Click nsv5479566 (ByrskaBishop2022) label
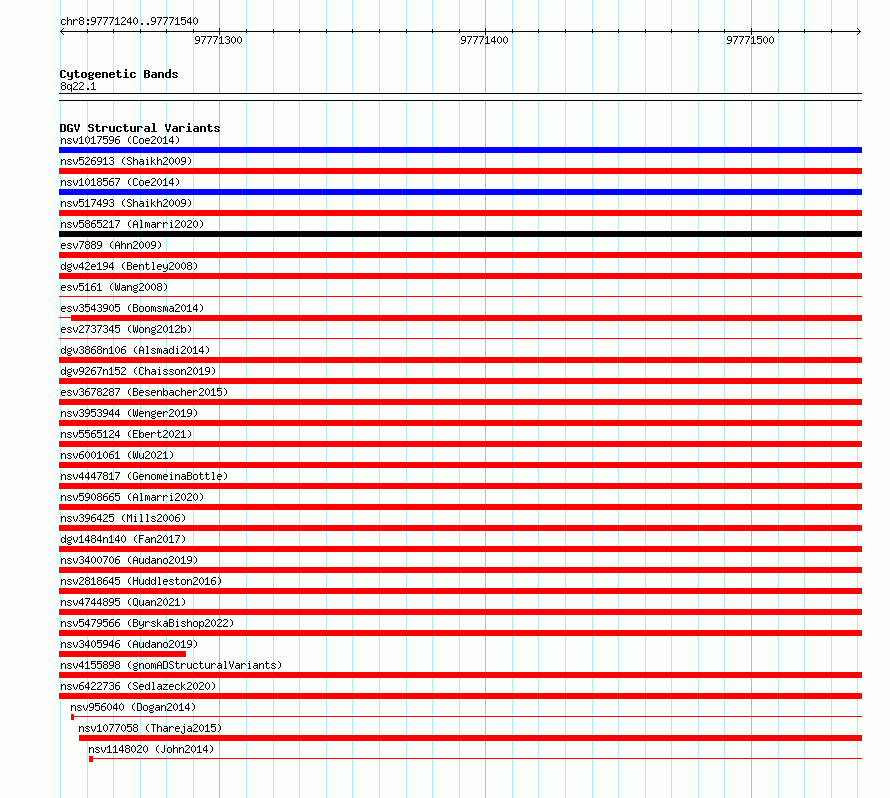890x798 pixels. pos(147,623)
